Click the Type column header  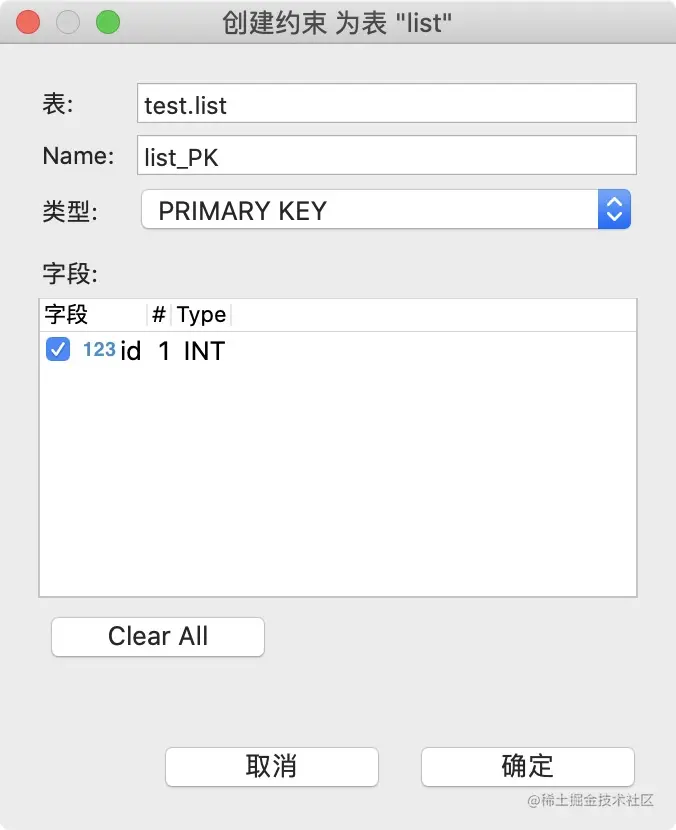tap(201, 315)
